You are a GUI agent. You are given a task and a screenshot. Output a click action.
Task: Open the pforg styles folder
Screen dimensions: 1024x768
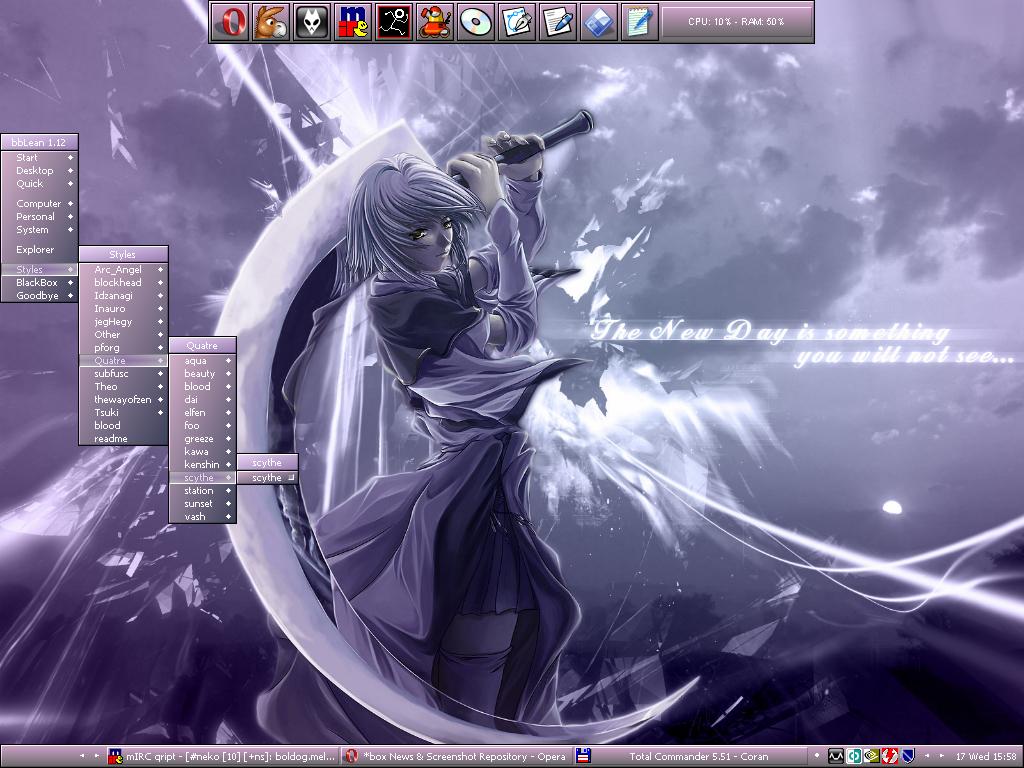[123, 347]
